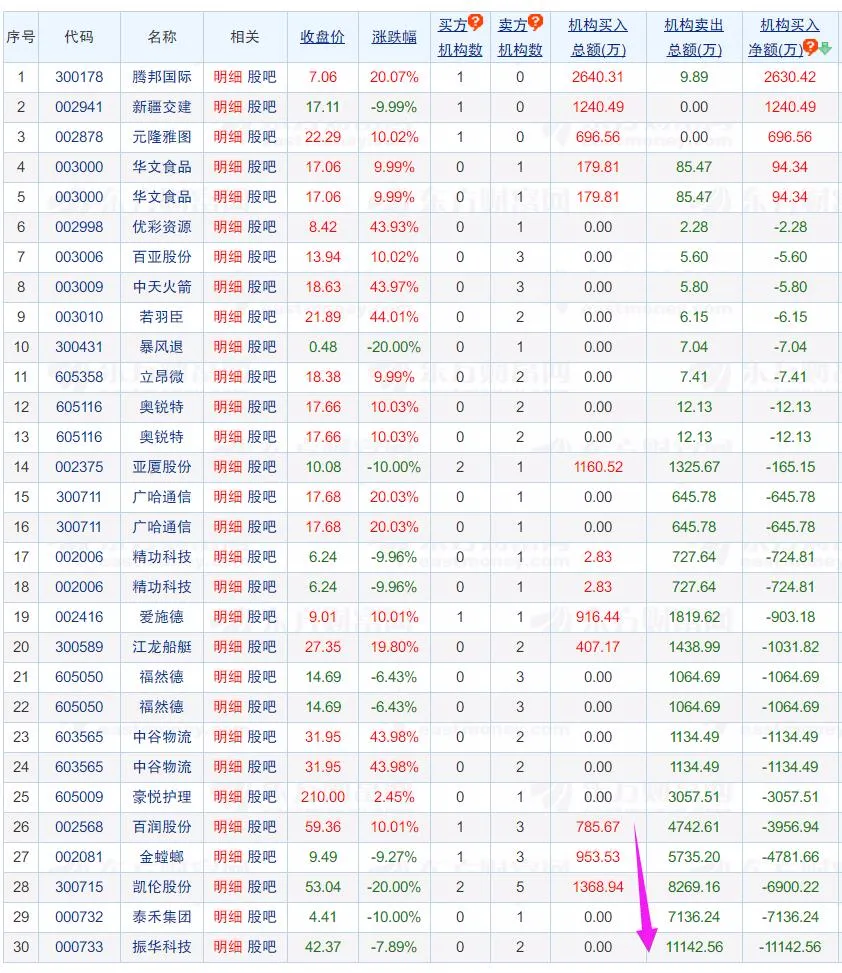
Task: Open the 股吧 forum for 新疆交建
Action: pos(260,107)
